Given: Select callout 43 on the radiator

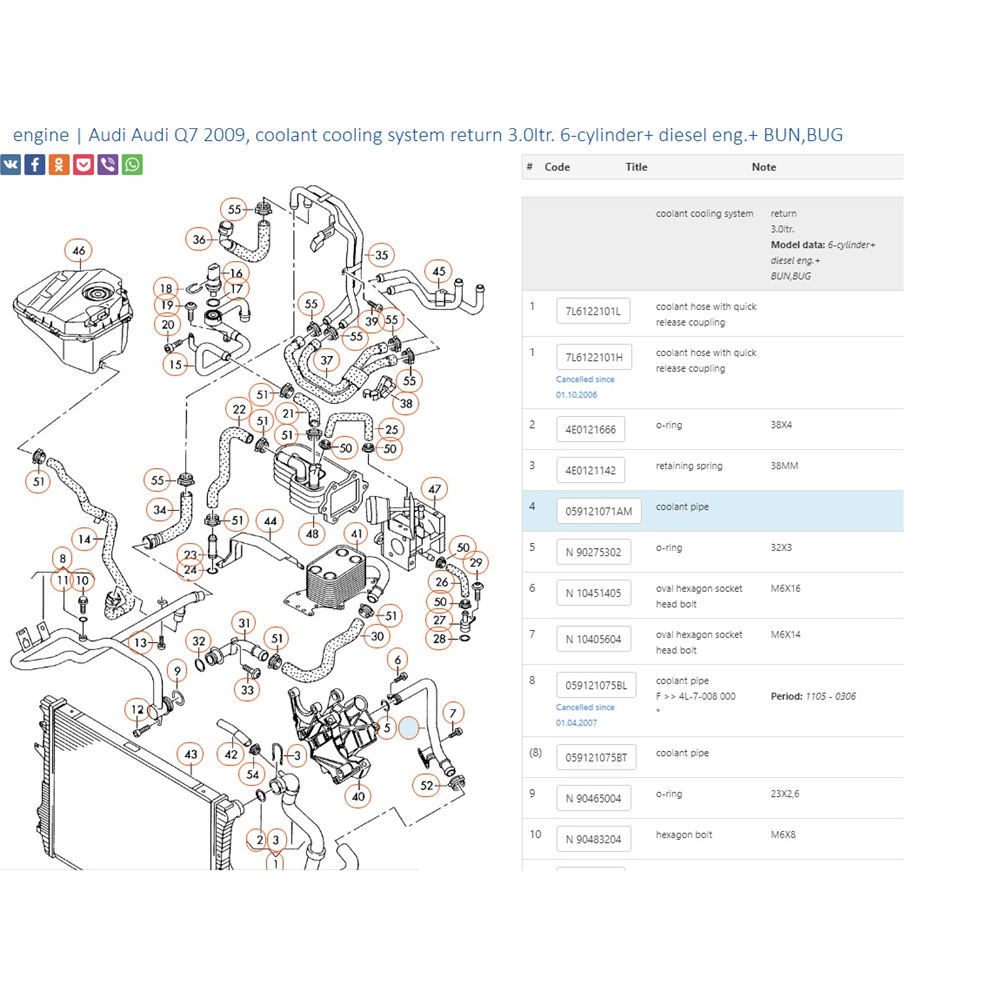Looking at the screenshot, I should click(191, 754).
